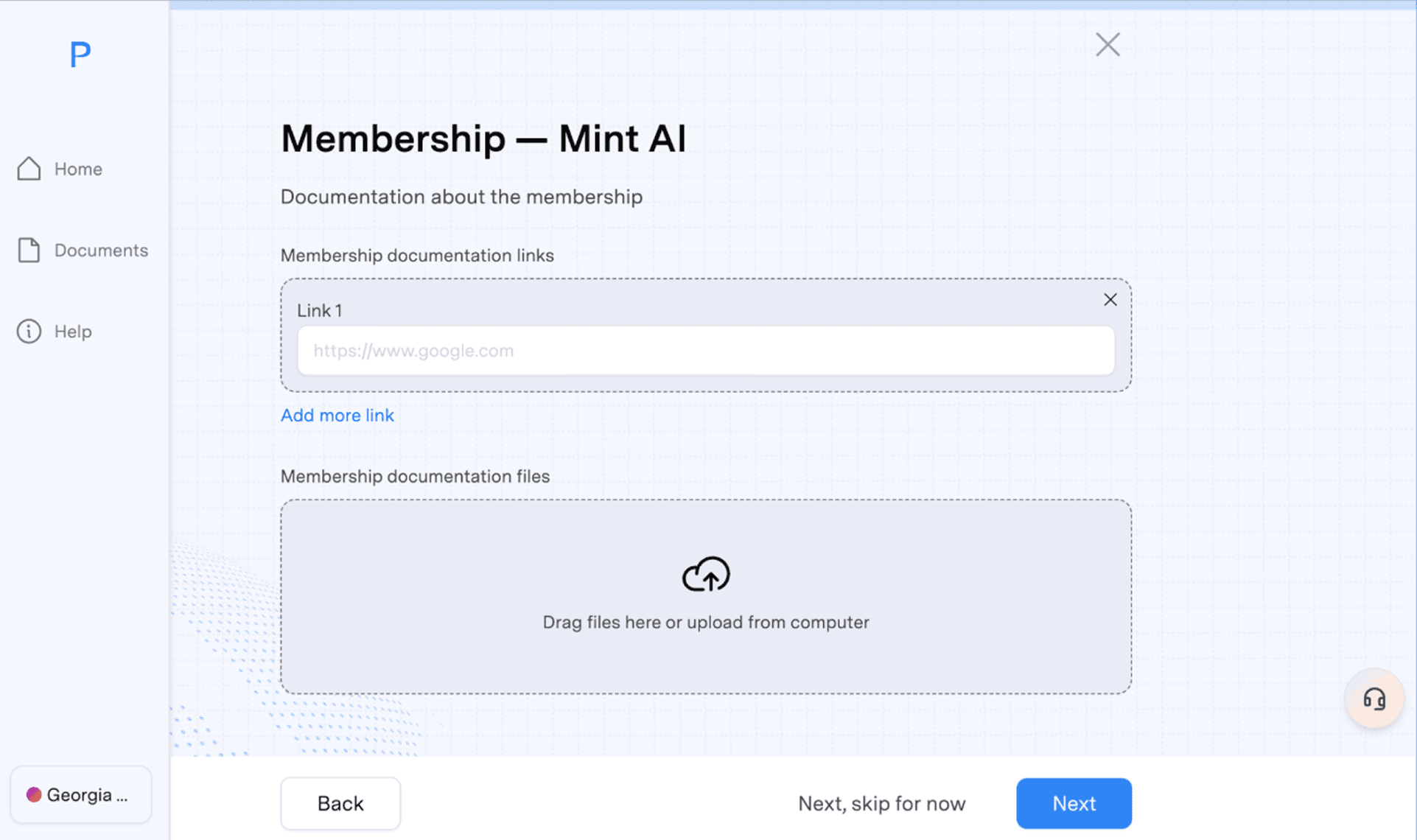
Task: Click the blue P logo
Action: [x=80, y=55]
